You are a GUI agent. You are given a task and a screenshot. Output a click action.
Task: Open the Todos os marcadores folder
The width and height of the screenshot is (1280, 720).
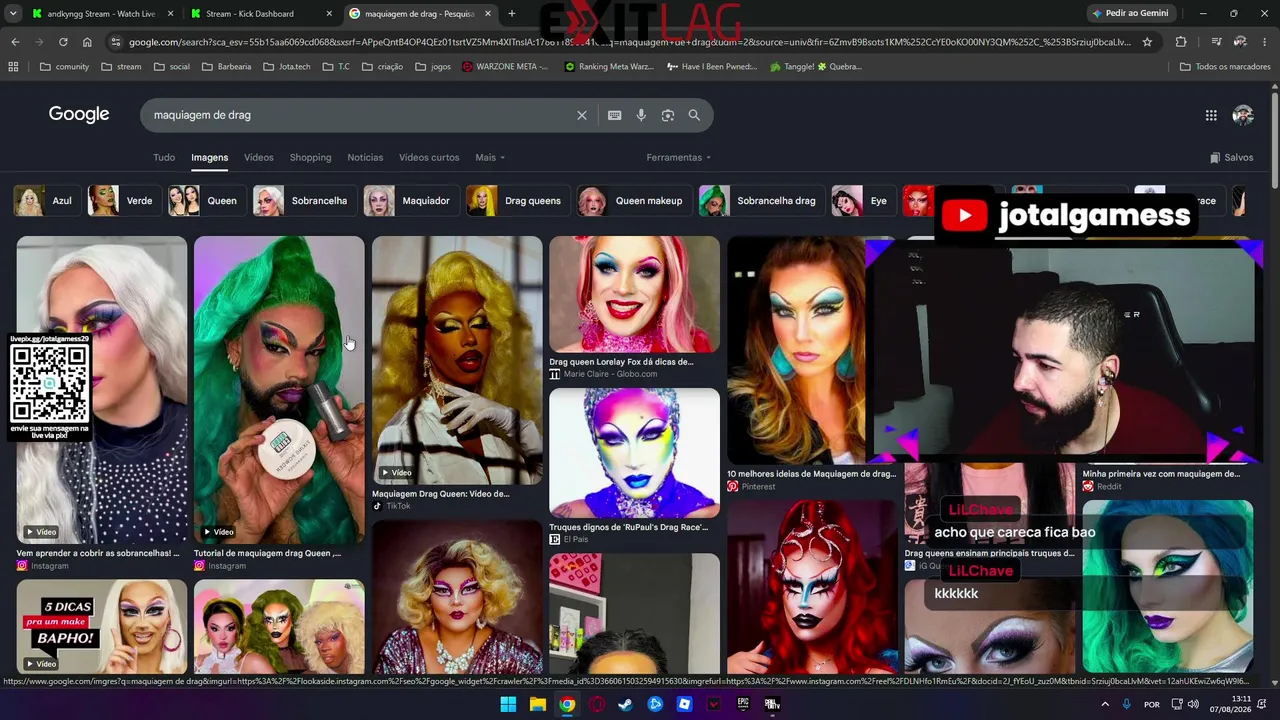tap(1225, 67)
